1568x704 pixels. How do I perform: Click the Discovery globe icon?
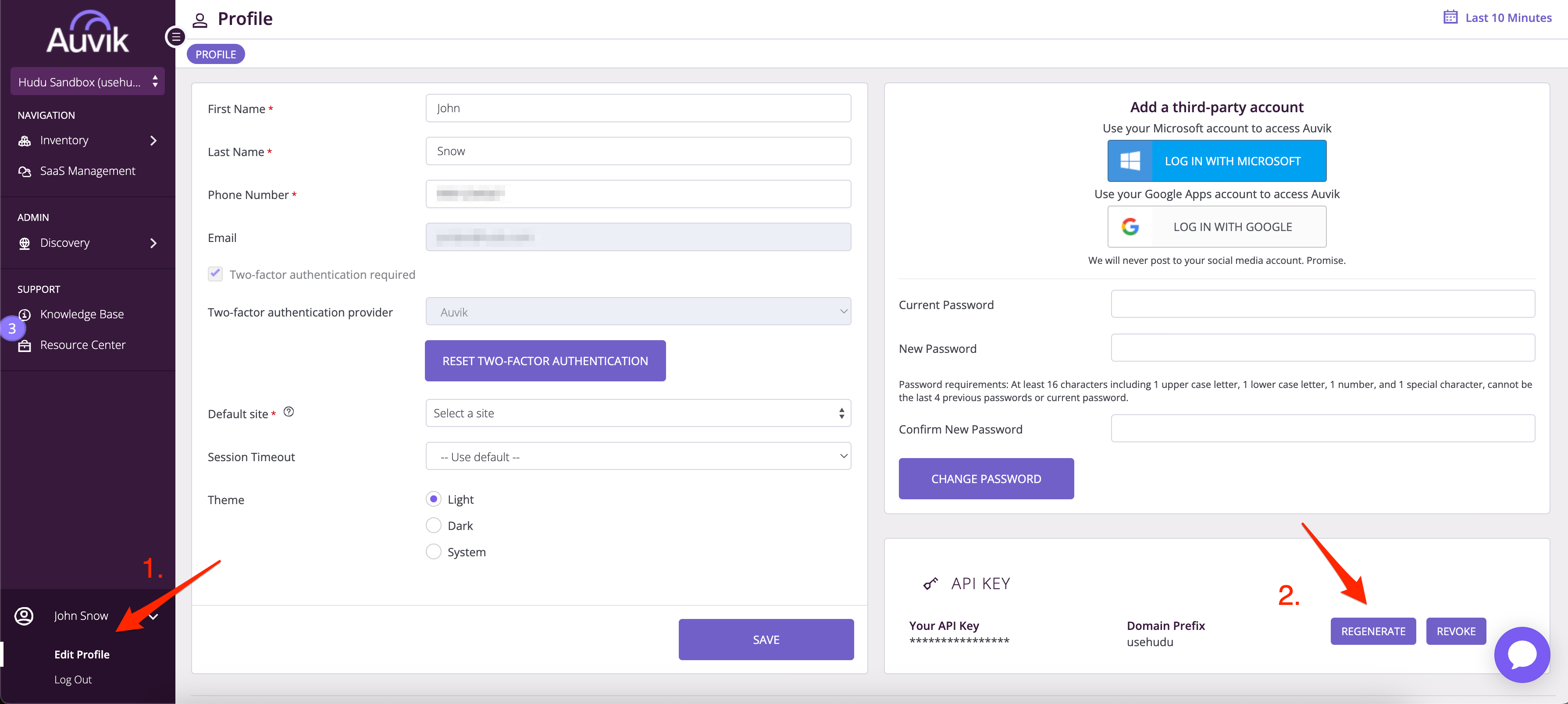pyautogui.click(x=25, y=243)
